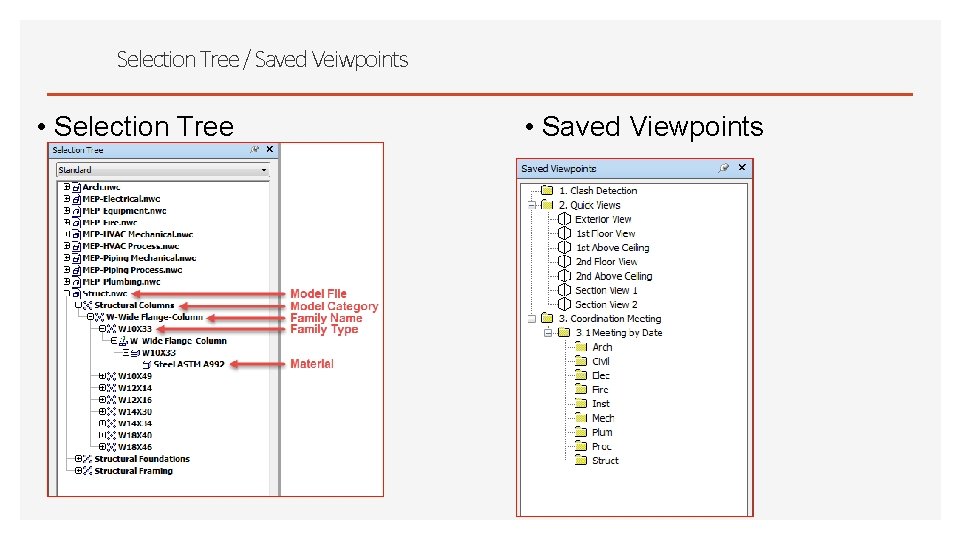Select the nested W10X33 instance row
Screen dimensions: 960x540
(159, 353)
